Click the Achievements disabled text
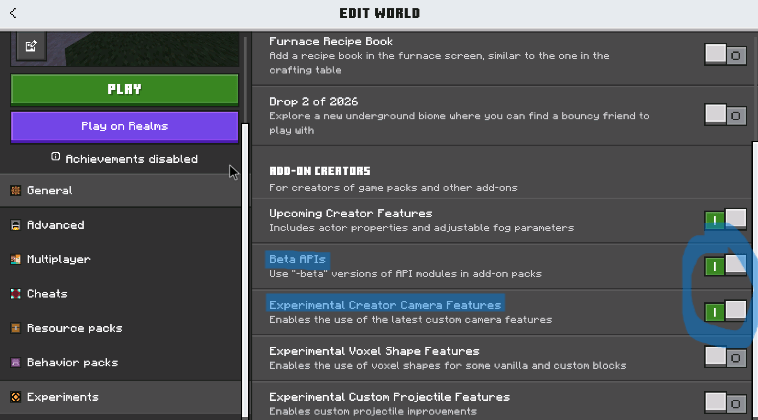Screen dimensions: 758x420 tap(131, 159)
